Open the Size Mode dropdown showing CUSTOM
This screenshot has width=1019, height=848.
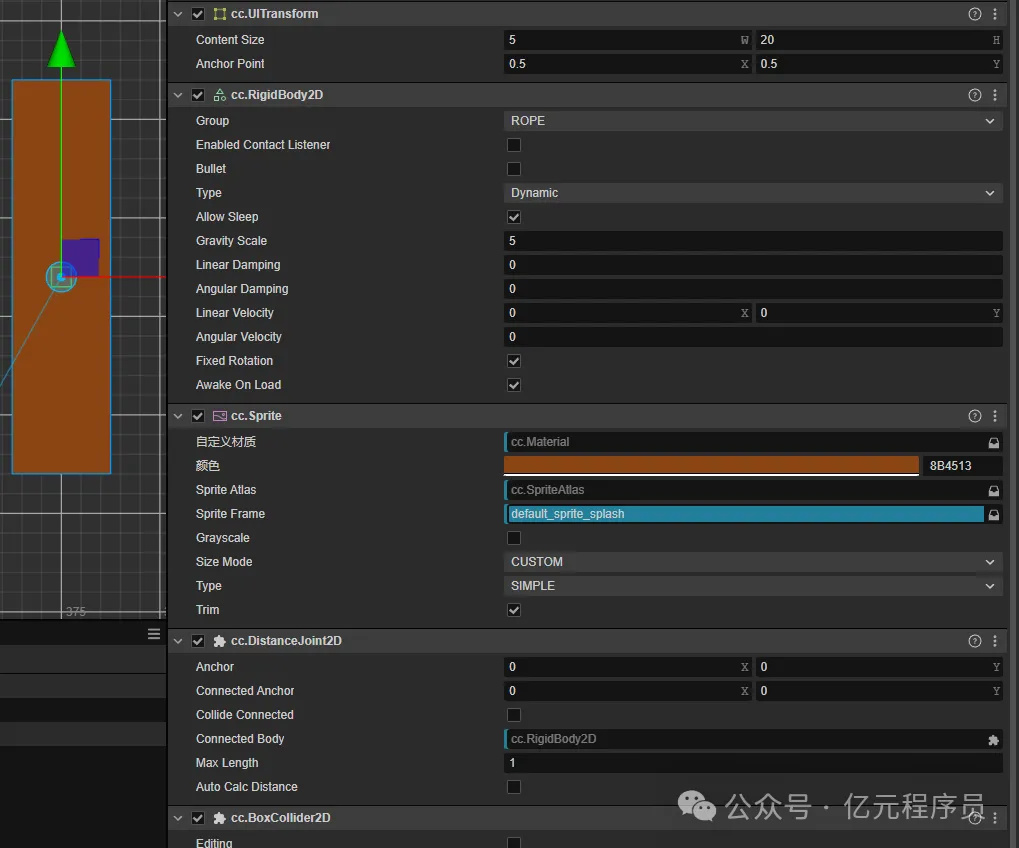coord(752,562)
